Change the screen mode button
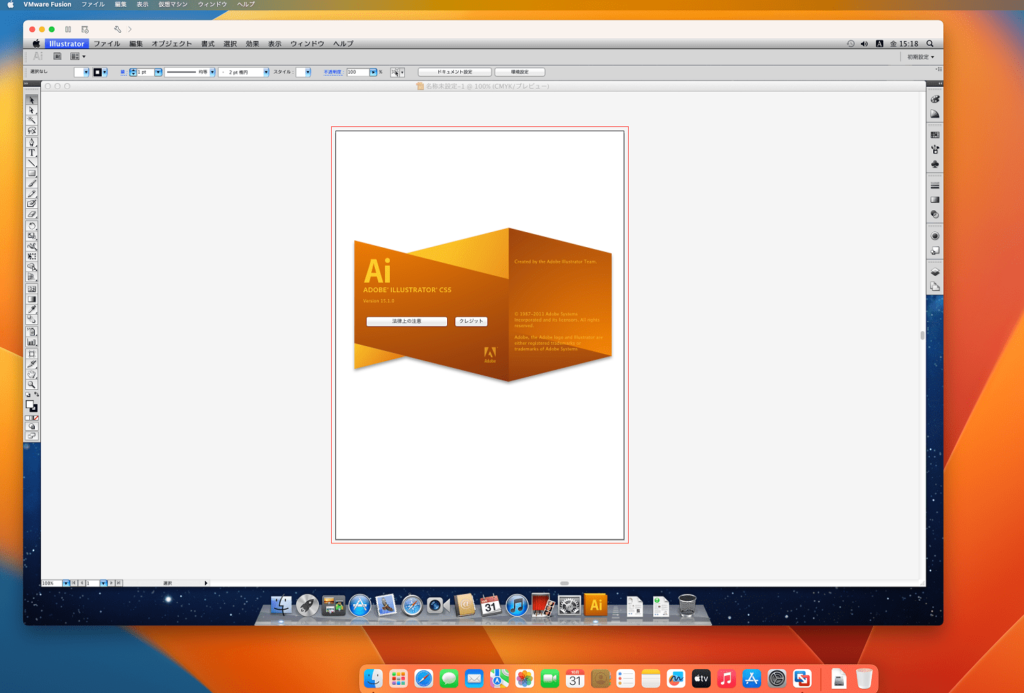Viewport: 1024px width, 693px height. click(x=31, y=436)
